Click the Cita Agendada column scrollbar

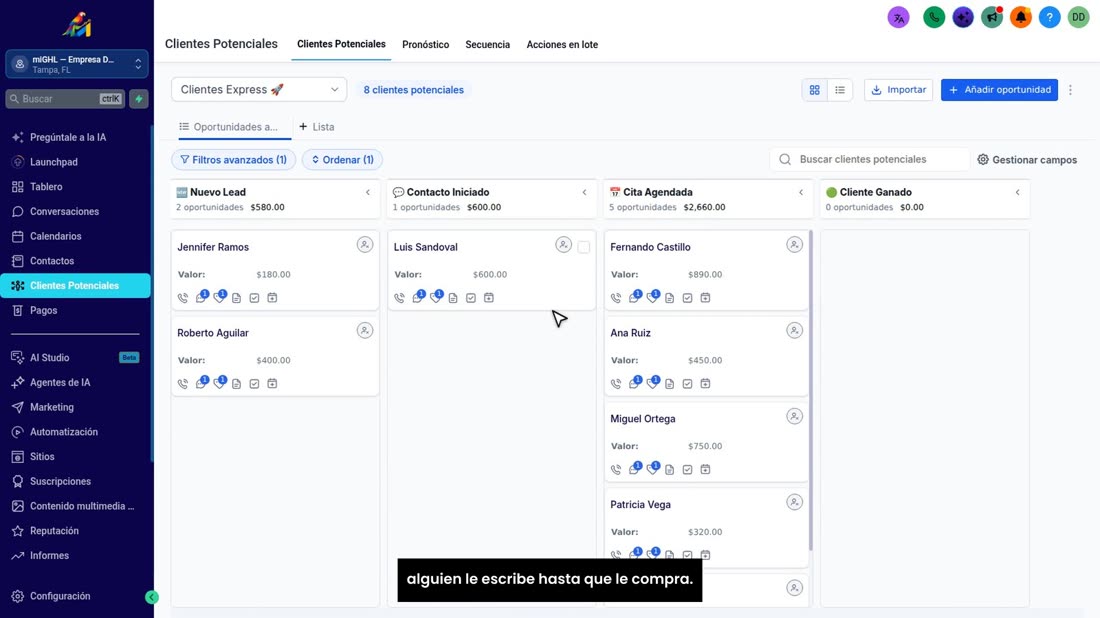point(810,389)
